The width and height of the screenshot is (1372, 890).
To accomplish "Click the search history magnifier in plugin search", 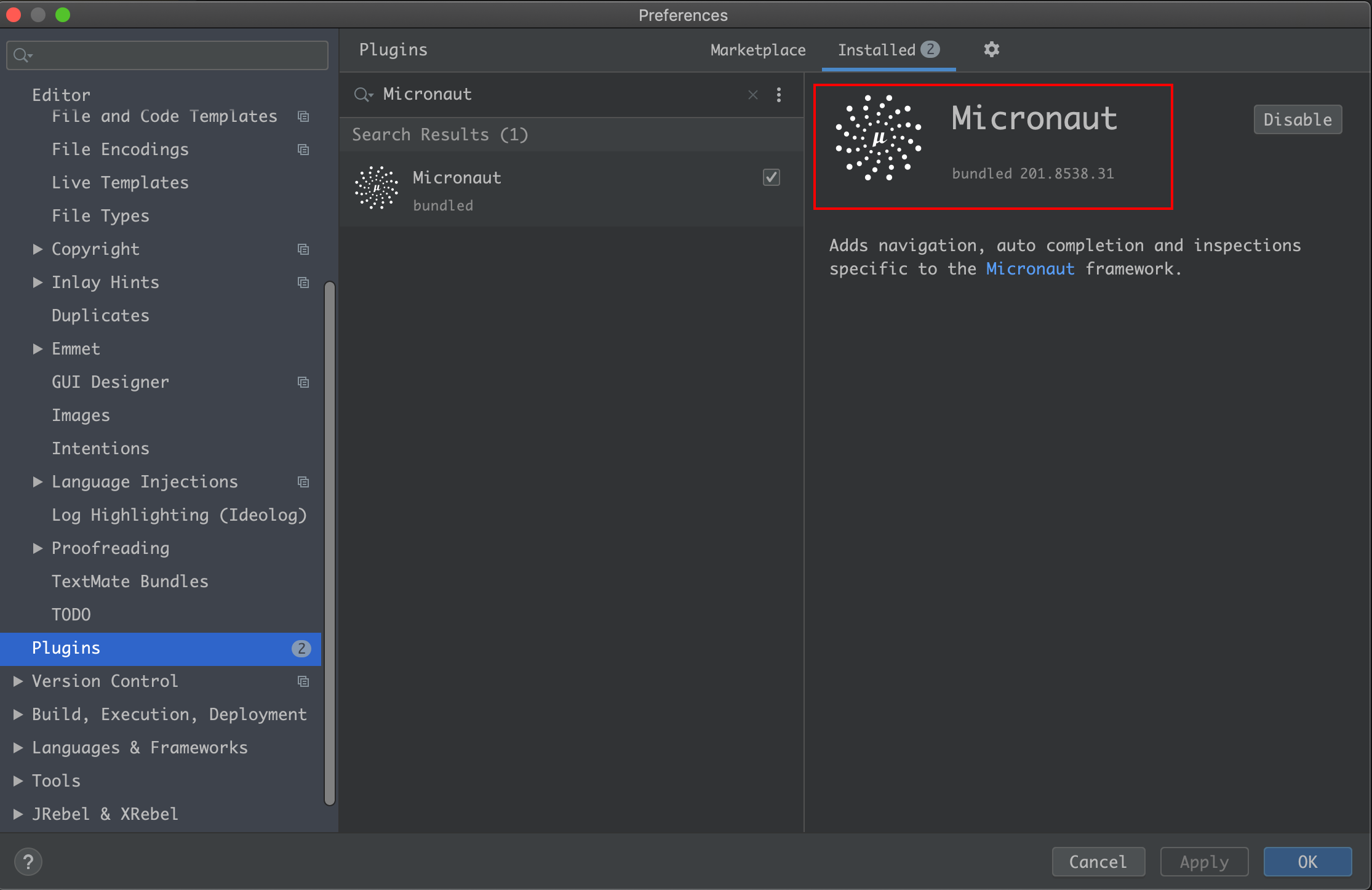I will point(363,95).
